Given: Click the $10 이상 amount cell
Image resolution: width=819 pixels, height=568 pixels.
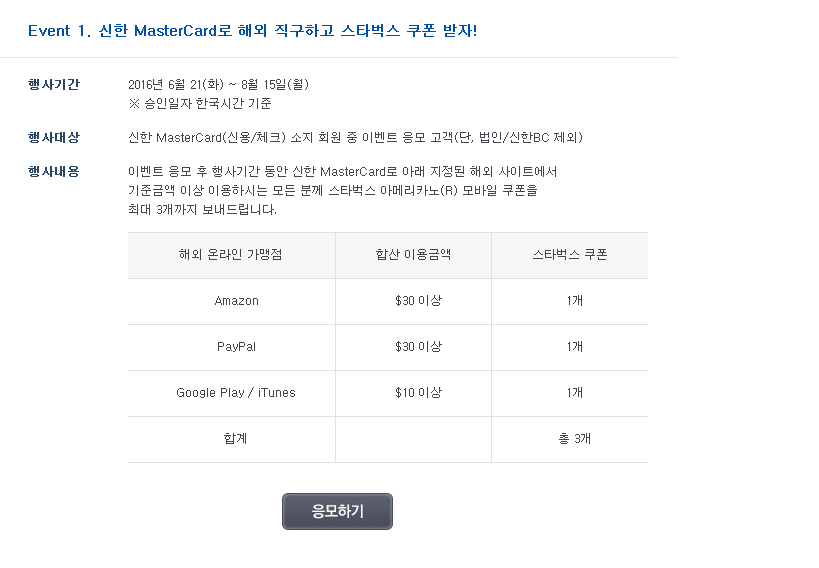Looking at the screenshot, I should (x=418, y=393).
